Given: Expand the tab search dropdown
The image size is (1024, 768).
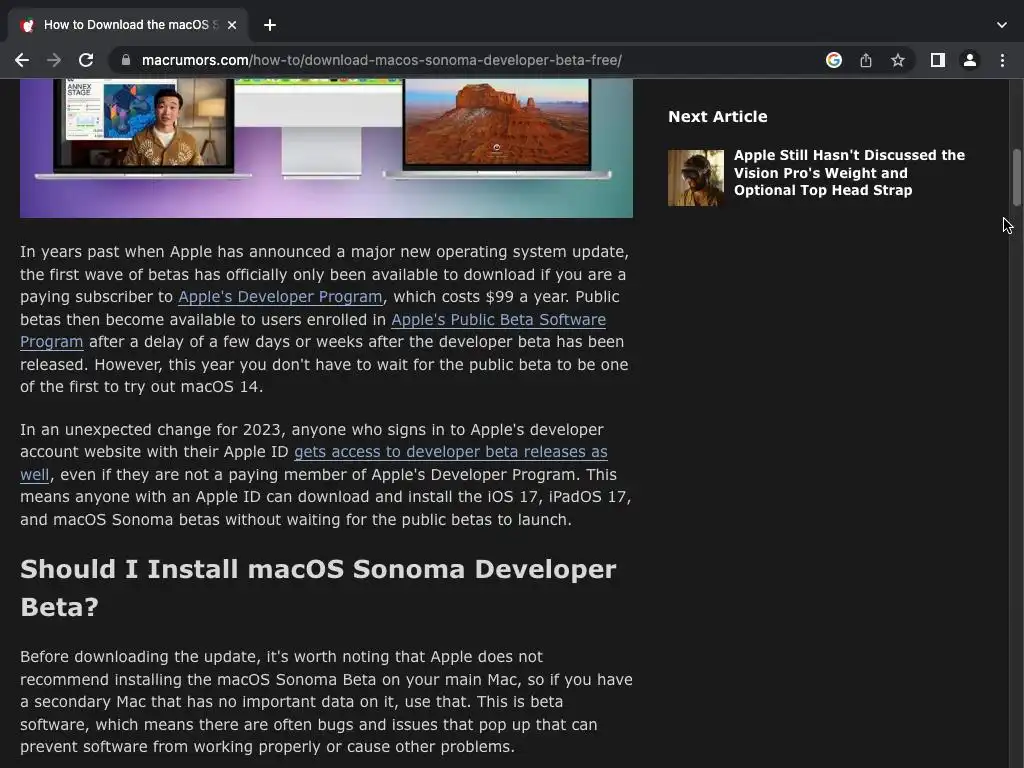Looking at the screenshot, I should (x=1001, y=25).
